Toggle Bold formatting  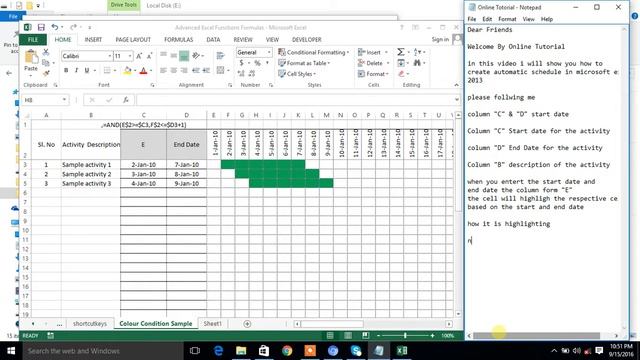coord(66,70)
